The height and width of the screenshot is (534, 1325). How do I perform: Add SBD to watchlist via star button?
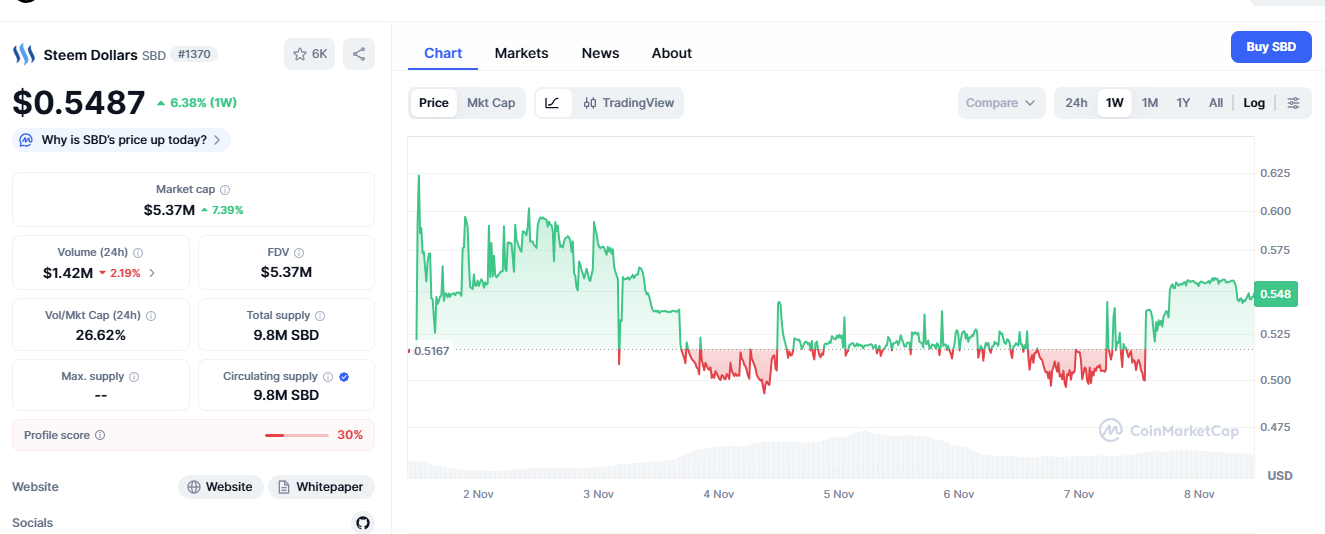tap(310, 54)
